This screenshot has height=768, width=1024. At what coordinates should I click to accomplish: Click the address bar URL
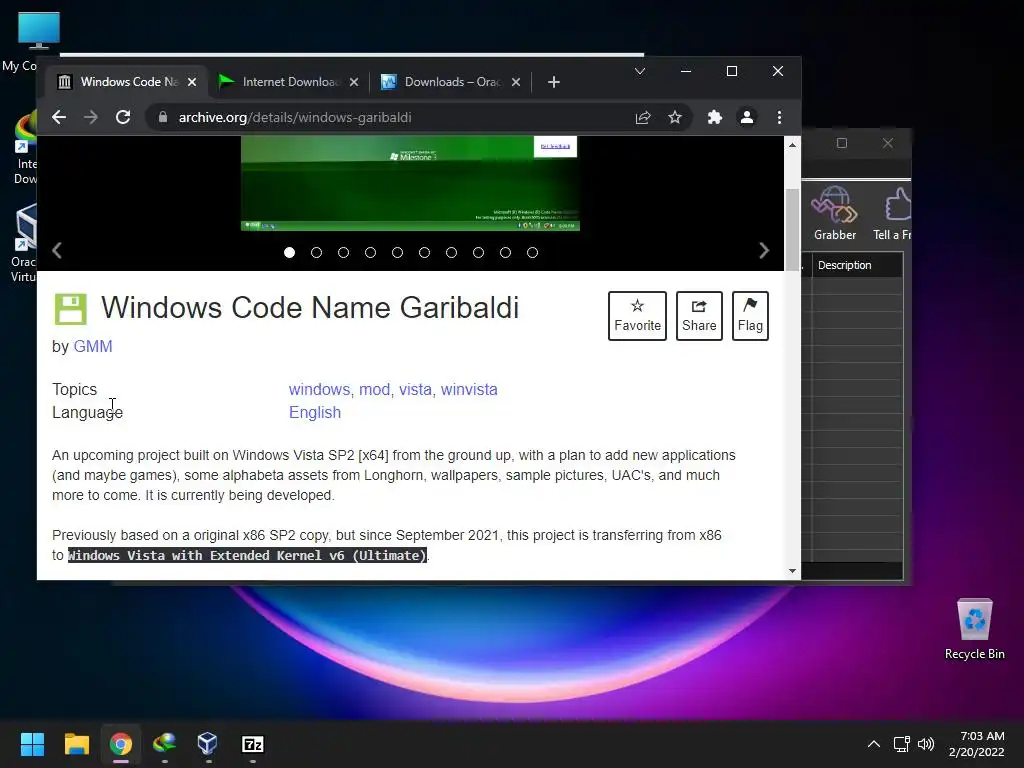(295, 118)
